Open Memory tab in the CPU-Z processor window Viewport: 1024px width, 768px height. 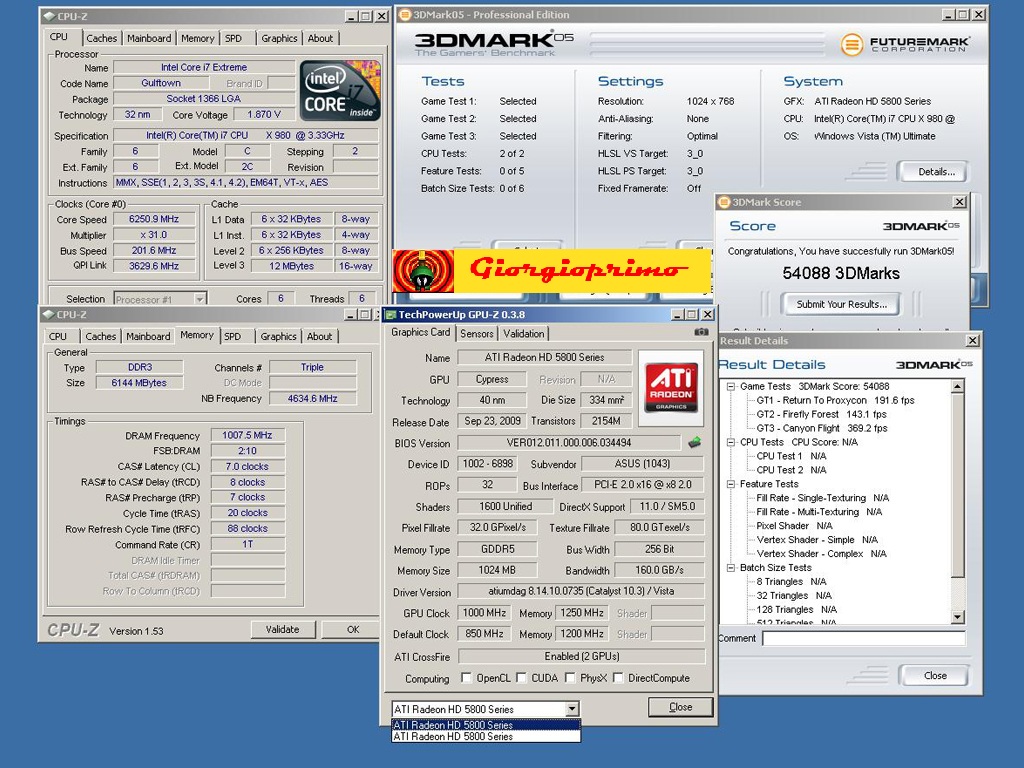[197, 39]
